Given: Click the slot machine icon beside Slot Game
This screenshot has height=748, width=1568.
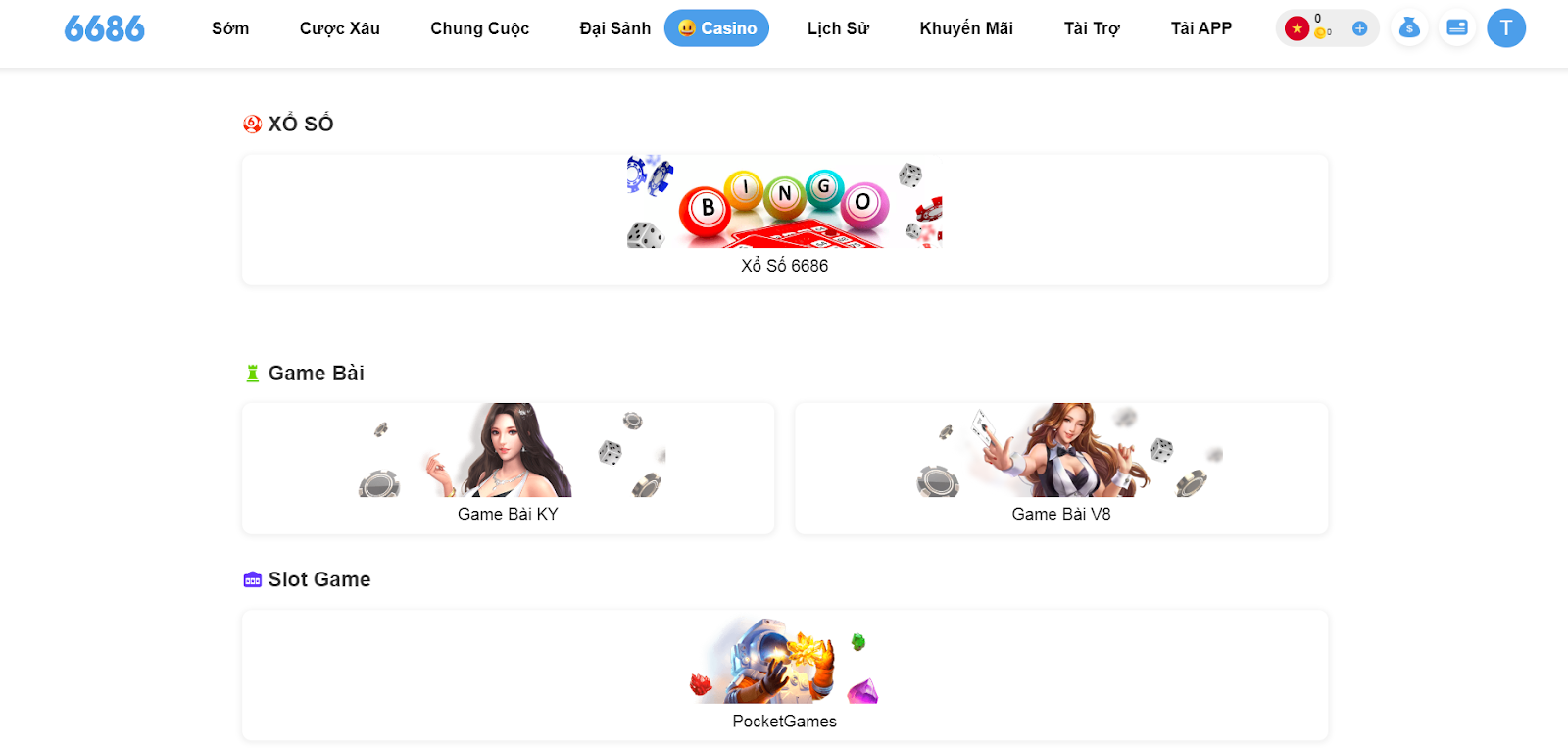Looking at the screenshot, I should tap(252, 579).
